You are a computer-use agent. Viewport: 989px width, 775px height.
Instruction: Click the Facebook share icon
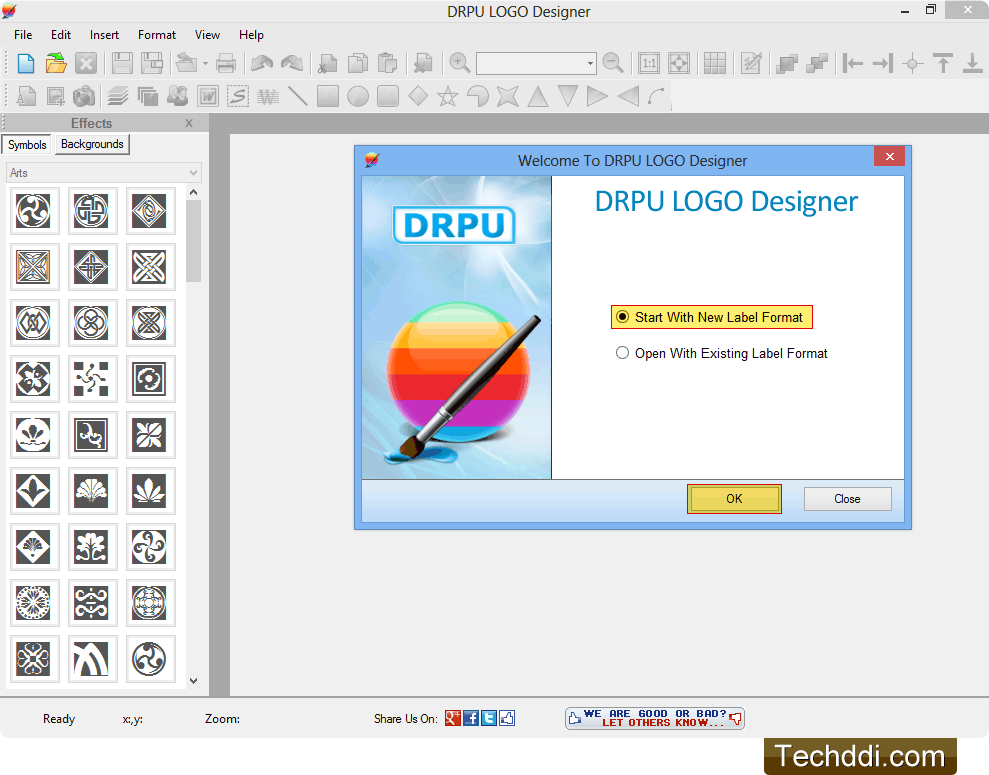pyautogui.click(x=471, y=718)
